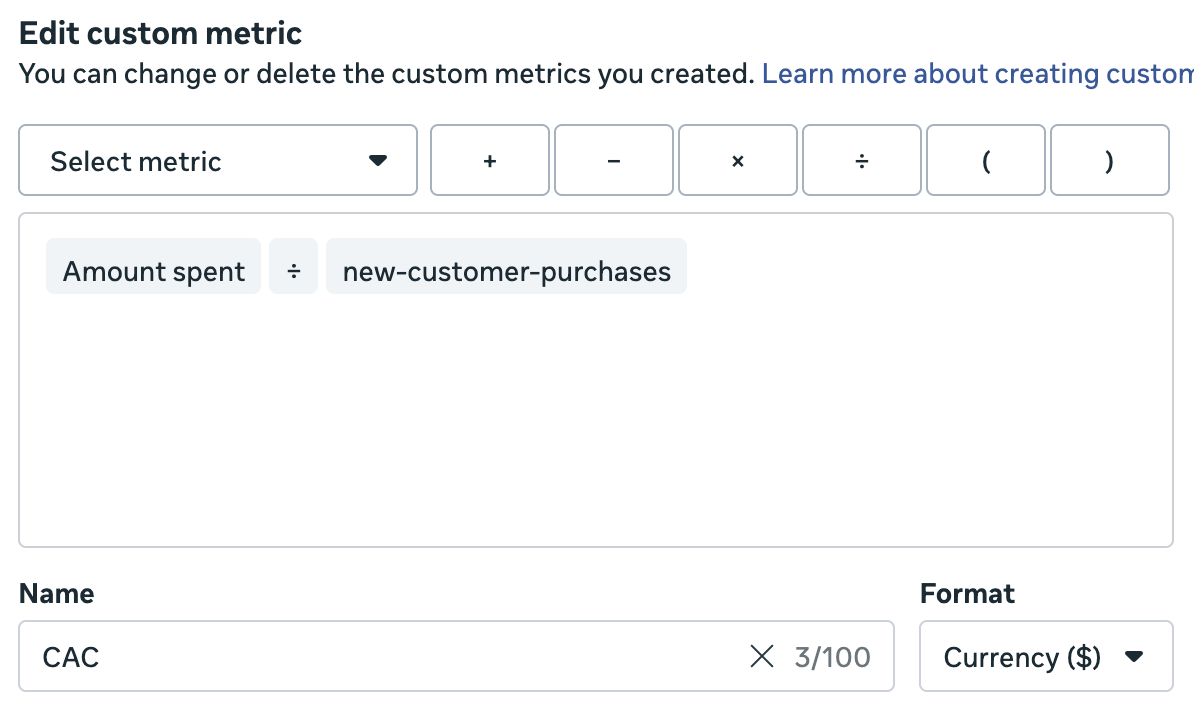Insert the division operator from toolbar
The width and height of the screenshot is (1194, 706).
pos(861,160)
